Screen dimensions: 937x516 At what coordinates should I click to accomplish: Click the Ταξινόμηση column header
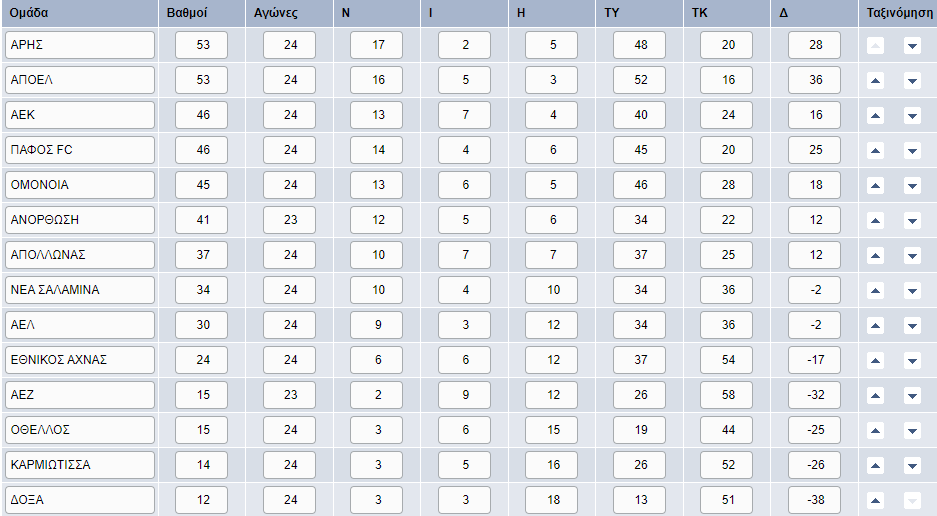click(899, 13)
